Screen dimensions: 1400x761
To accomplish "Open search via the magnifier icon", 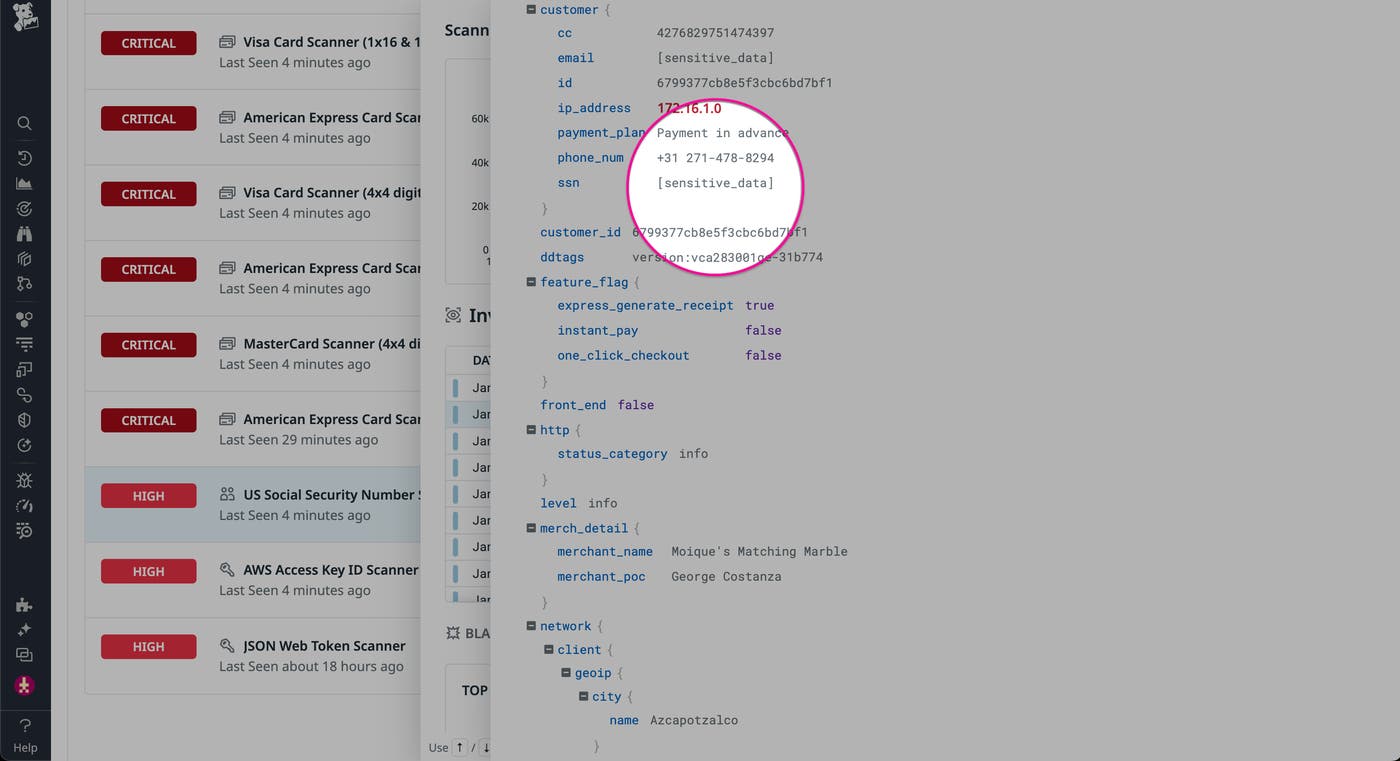I will click(x=25, y=123).
